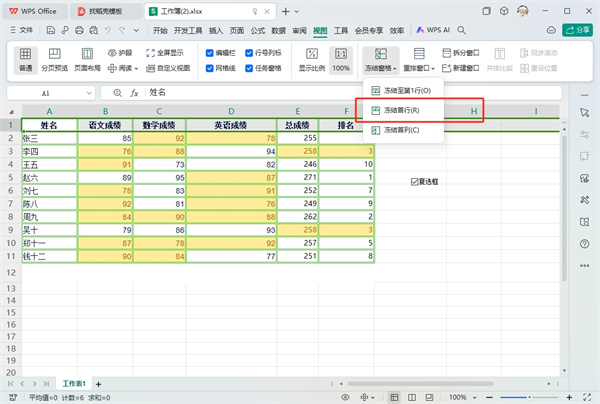Toggle the 复选框 checkbox in the sheet
600x404 pixels.
point(415,182)
